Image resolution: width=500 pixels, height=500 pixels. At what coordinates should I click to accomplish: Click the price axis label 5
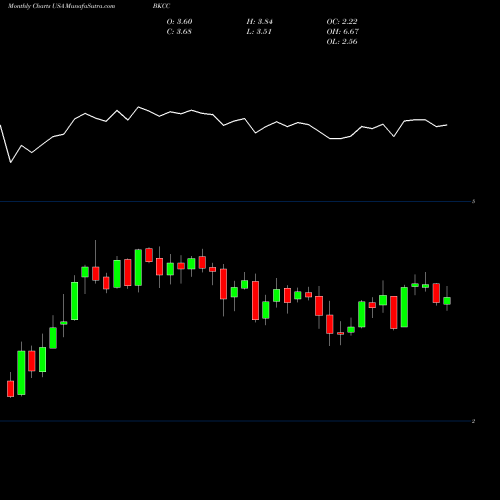coord(473,201)
